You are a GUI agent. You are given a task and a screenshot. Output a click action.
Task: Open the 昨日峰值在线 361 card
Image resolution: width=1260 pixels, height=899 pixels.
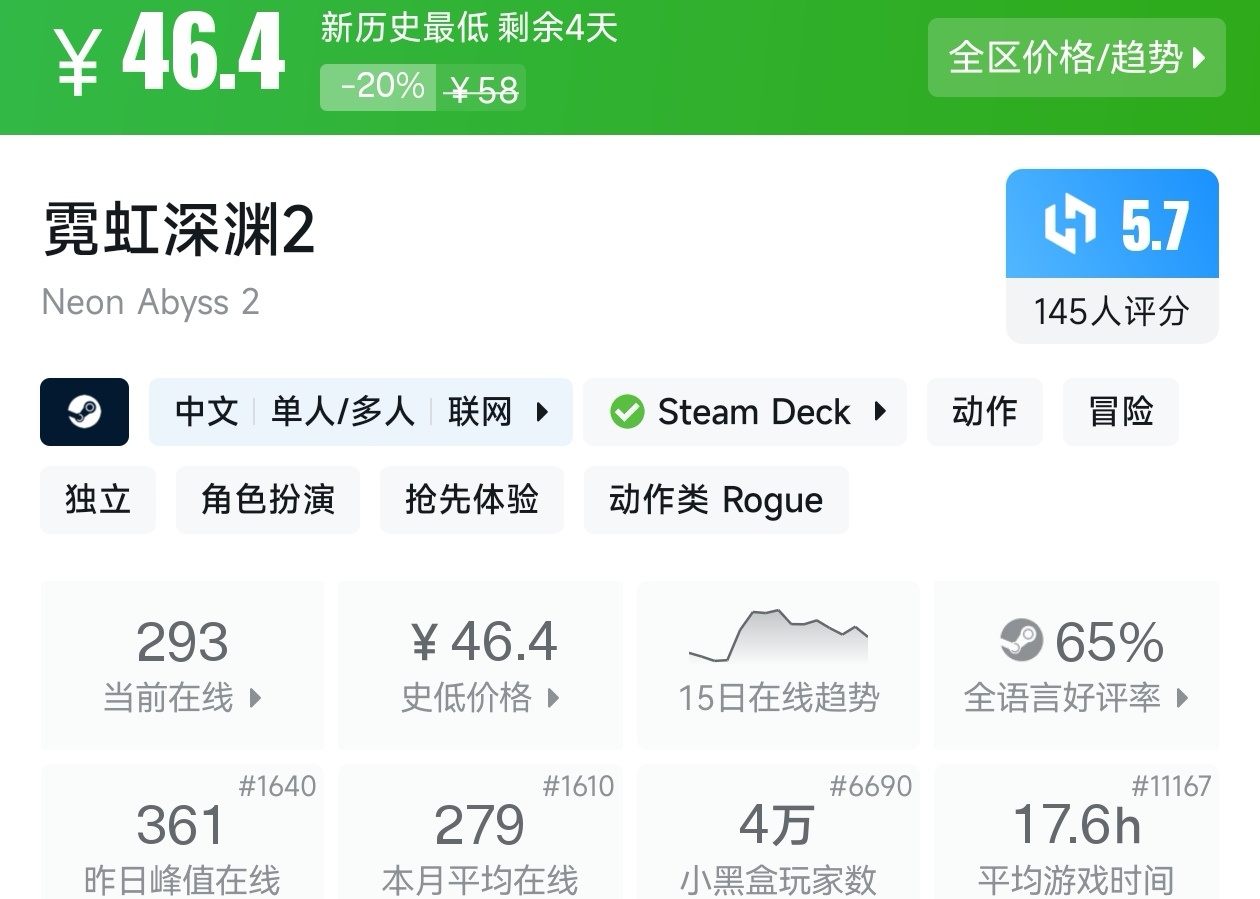coord(182,831)
